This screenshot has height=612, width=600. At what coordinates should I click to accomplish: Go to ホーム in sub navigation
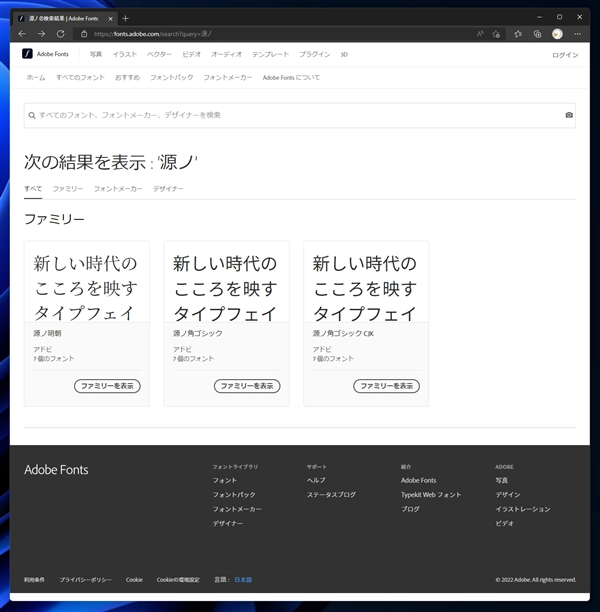pos(36,77)
